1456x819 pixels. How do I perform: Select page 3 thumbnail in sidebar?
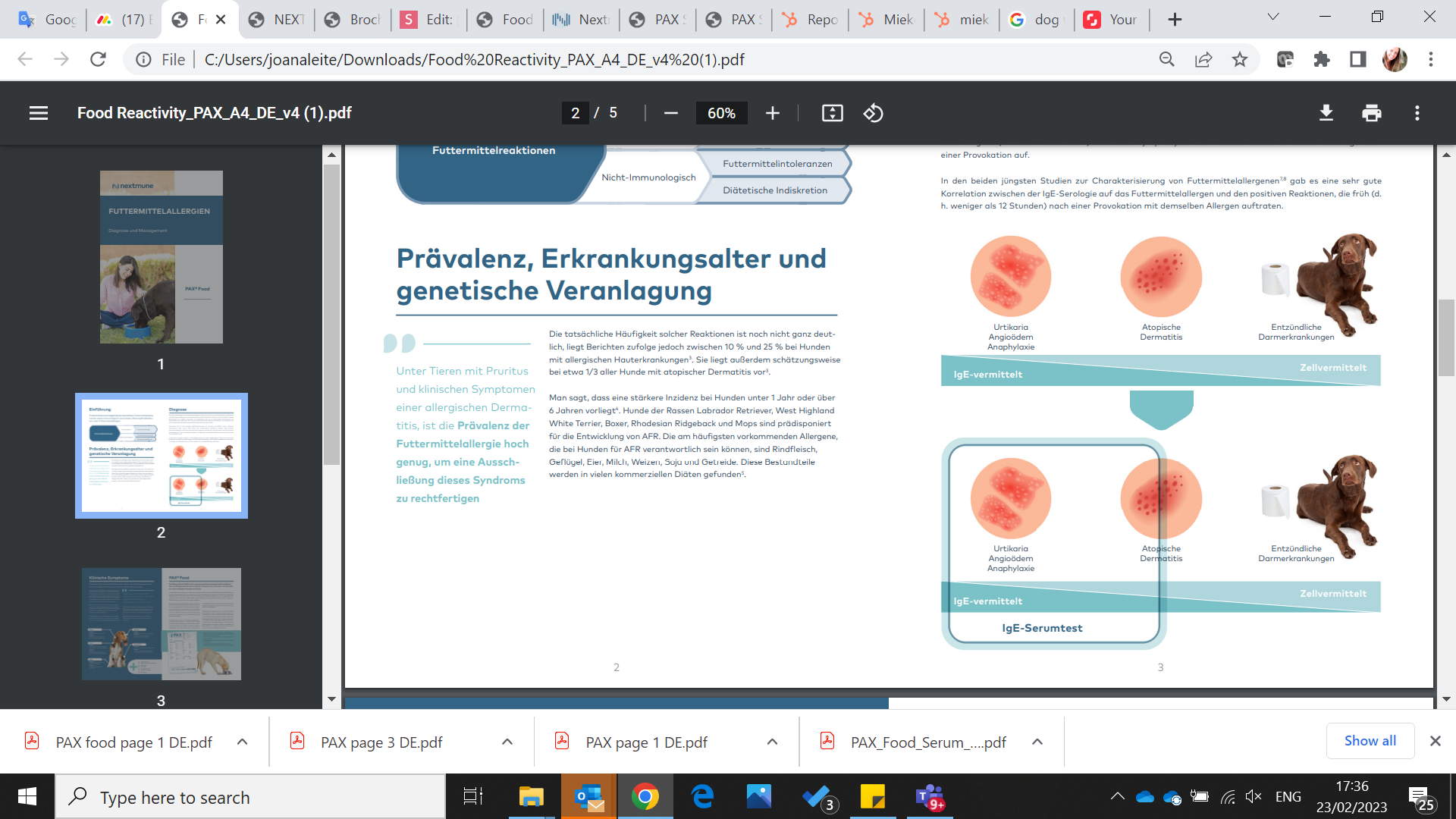point(161,623)
